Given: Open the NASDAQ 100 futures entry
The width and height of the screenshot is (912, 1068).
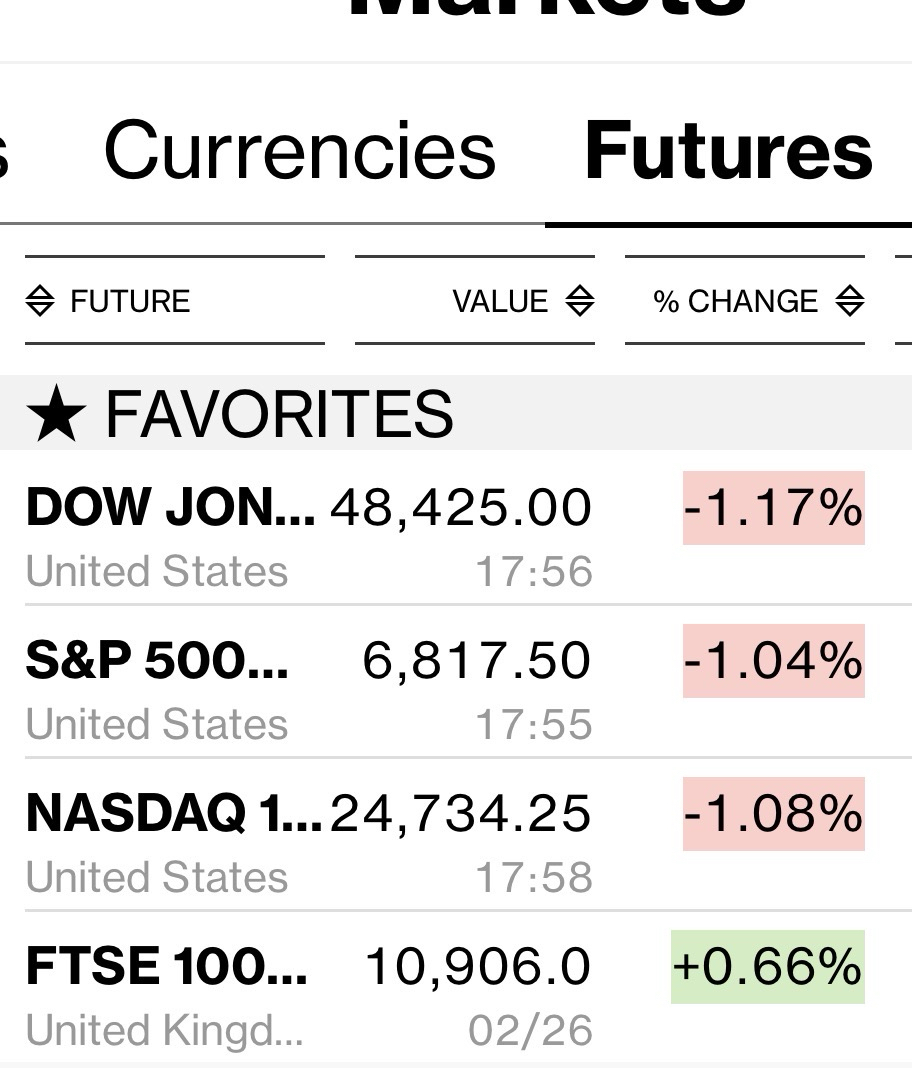Looking at the screenshot, I should 173,813.
